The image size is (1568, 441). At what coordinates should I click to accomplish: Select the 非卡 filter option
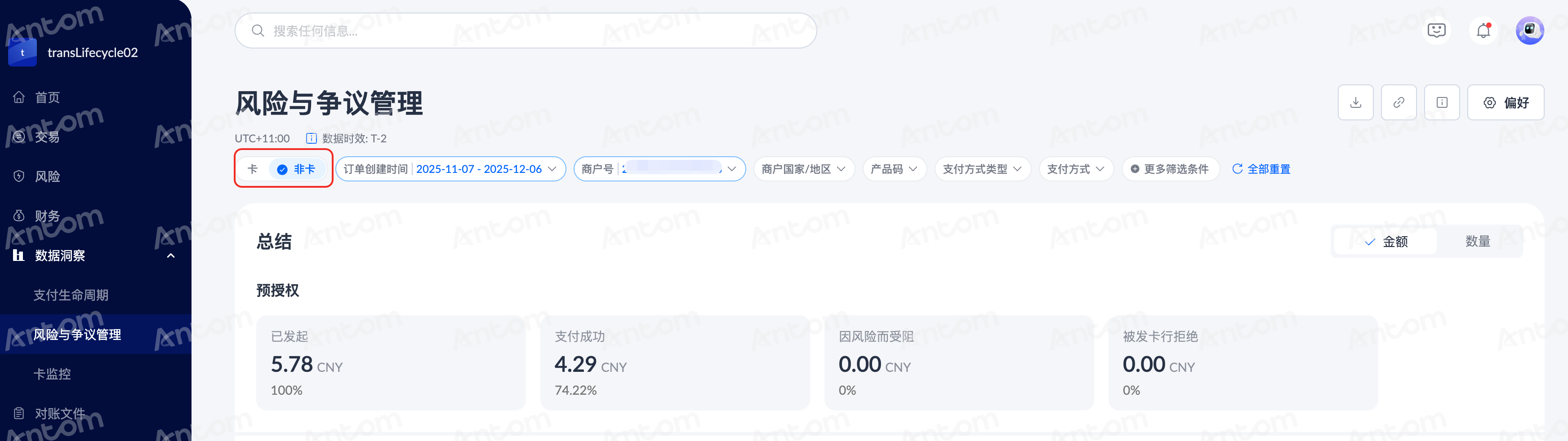[296, 169]
